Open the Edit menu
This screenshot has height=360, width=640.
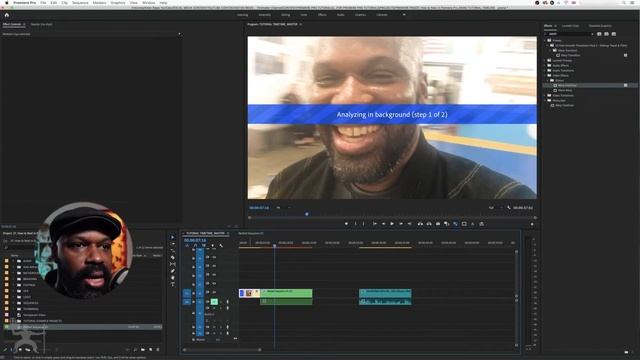(x=54, y=3)
